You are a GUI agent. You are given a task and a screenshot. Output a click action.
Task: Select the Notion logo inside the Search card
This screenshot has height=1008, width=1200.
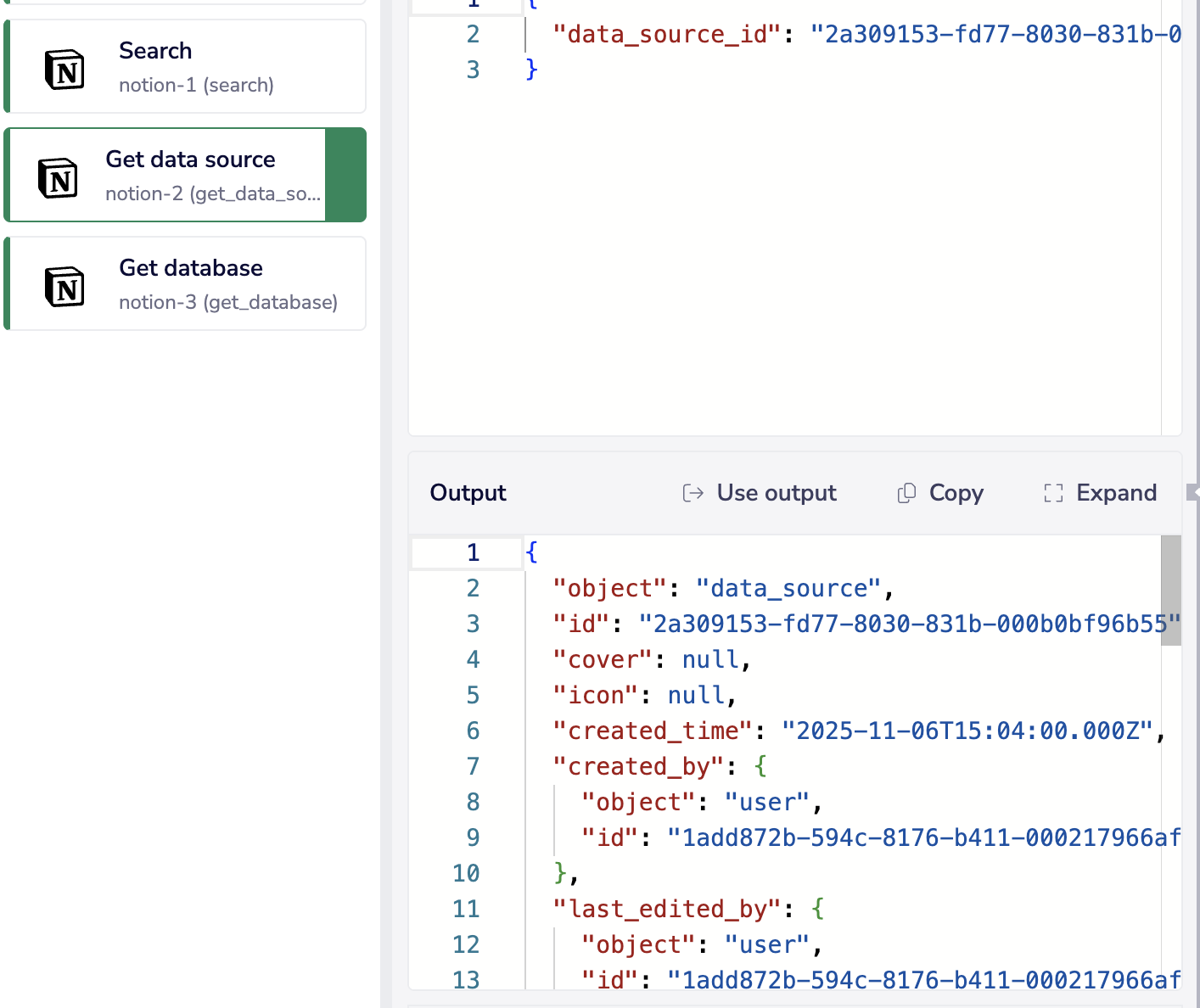coord(64,70)
